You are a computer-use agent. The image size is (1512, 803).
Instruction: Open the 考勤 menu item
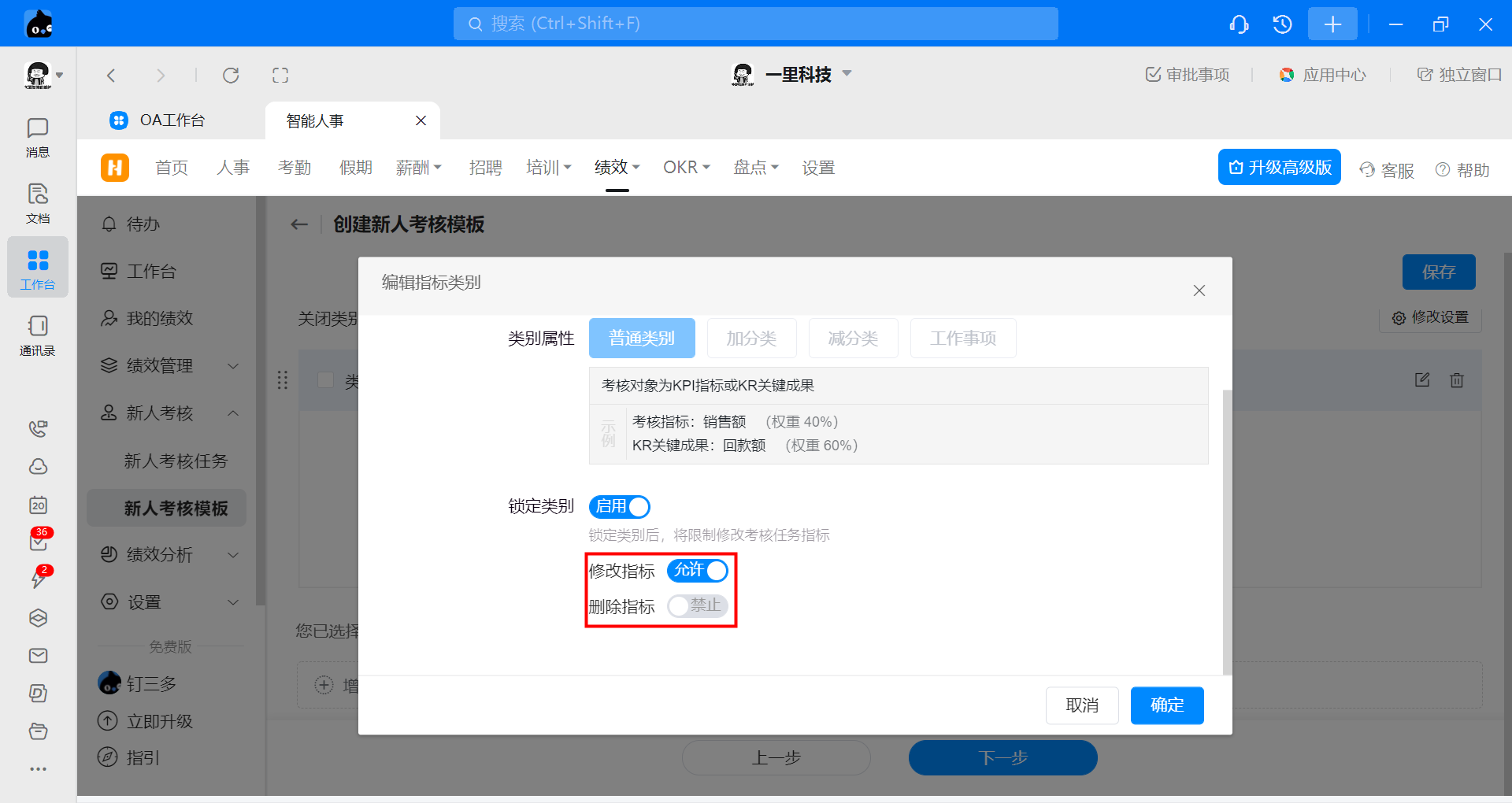tap(295, 168)
